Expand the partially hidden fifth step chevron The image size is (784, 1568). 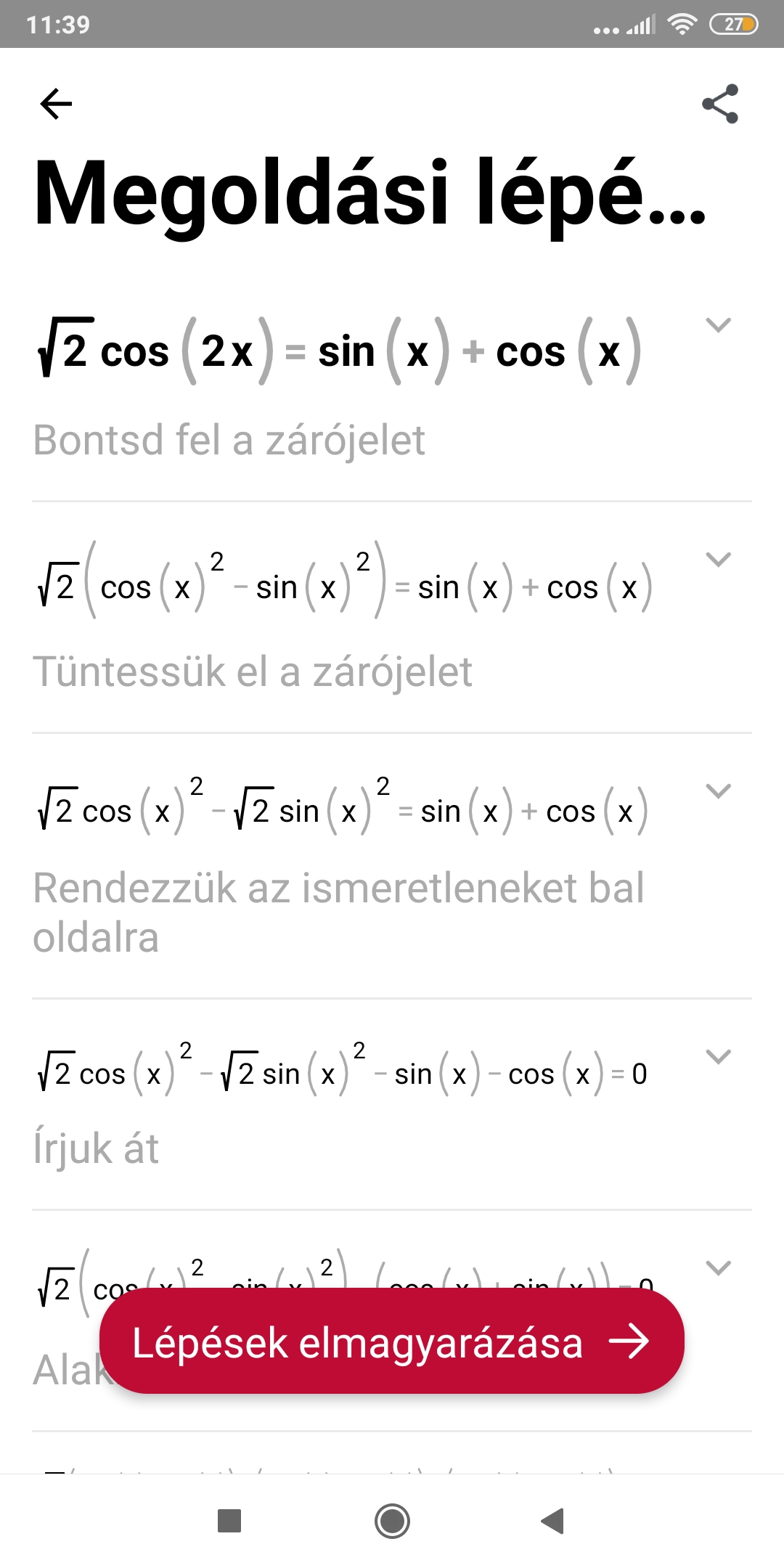pos(718,1267)
